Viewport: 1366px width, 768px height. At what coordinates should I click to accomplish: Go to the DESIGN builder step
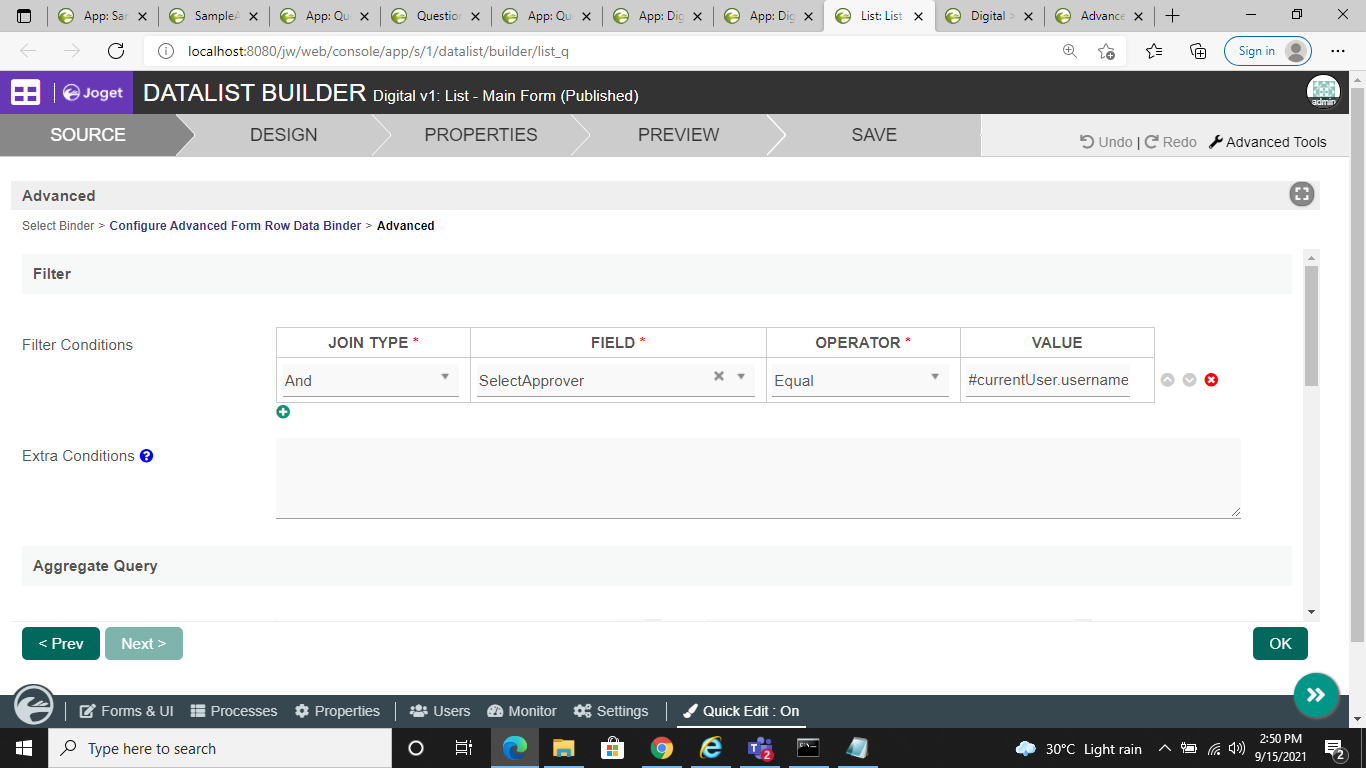tap(284, 135)
